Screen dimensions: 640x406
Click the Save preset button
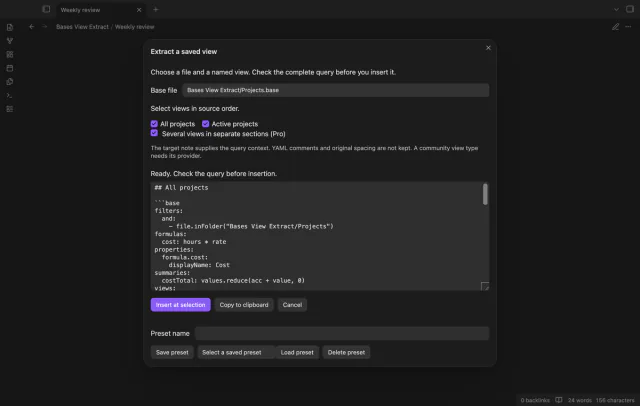(172, 352)
